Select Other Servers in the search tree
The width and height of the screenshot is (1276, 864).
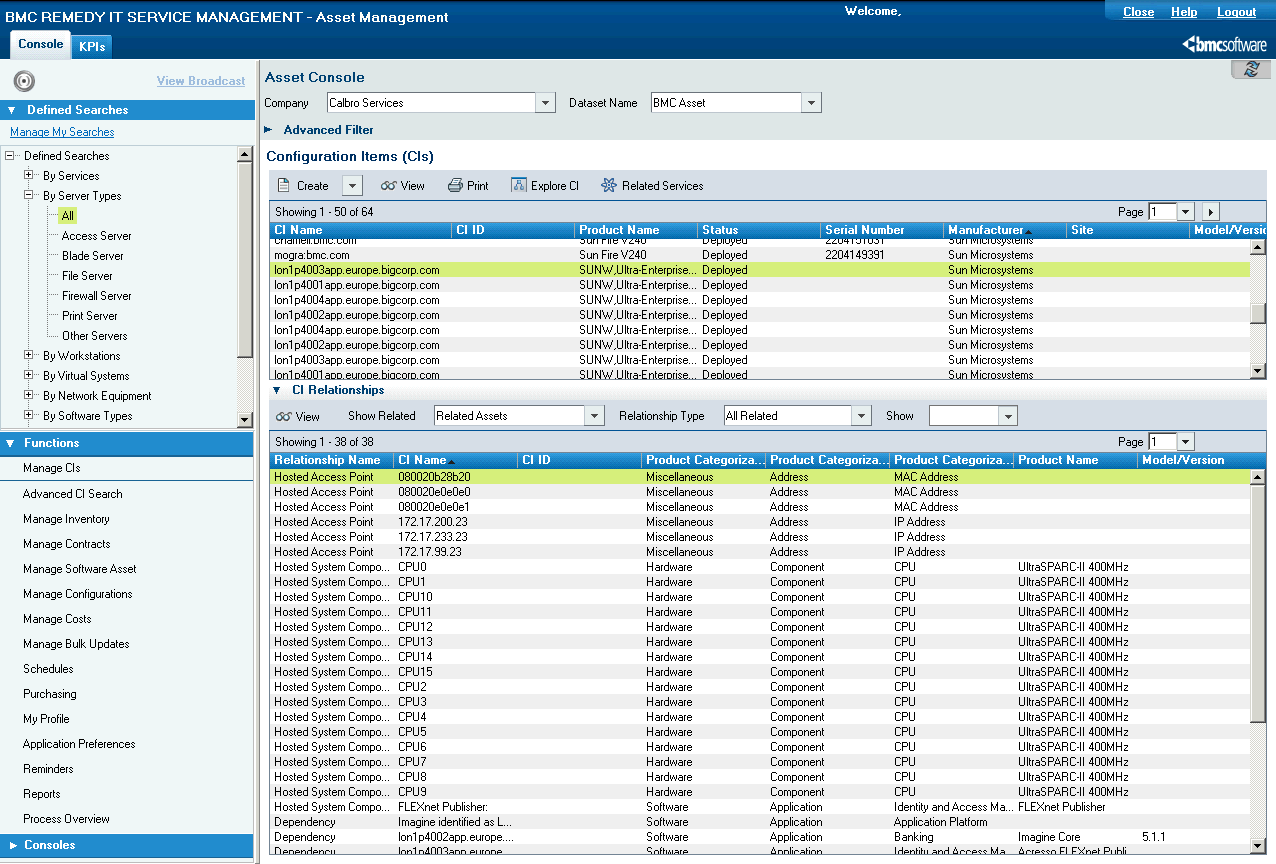95,336
